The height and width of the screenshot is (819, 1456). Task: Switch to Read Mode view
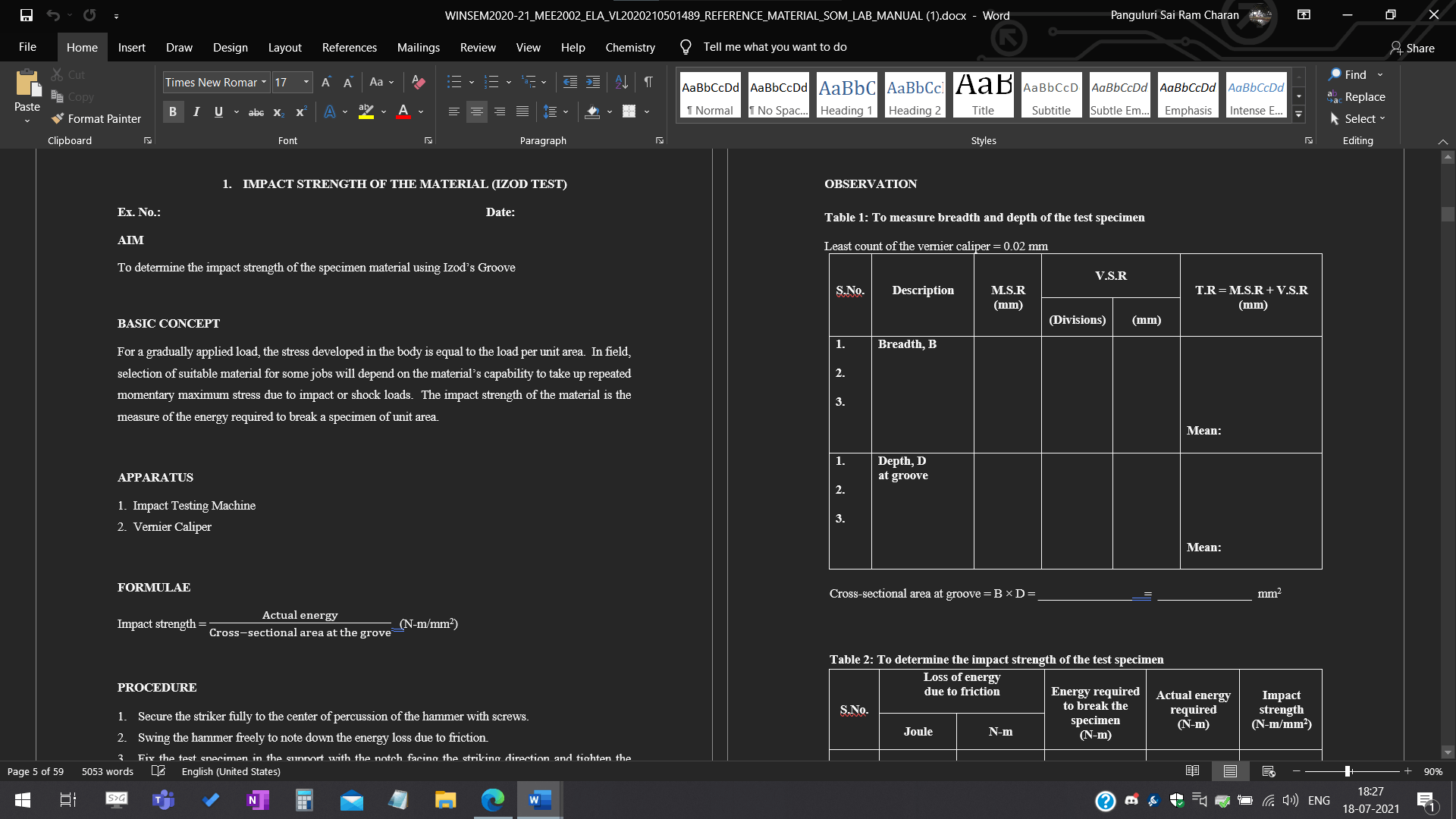coord(1192,771)
